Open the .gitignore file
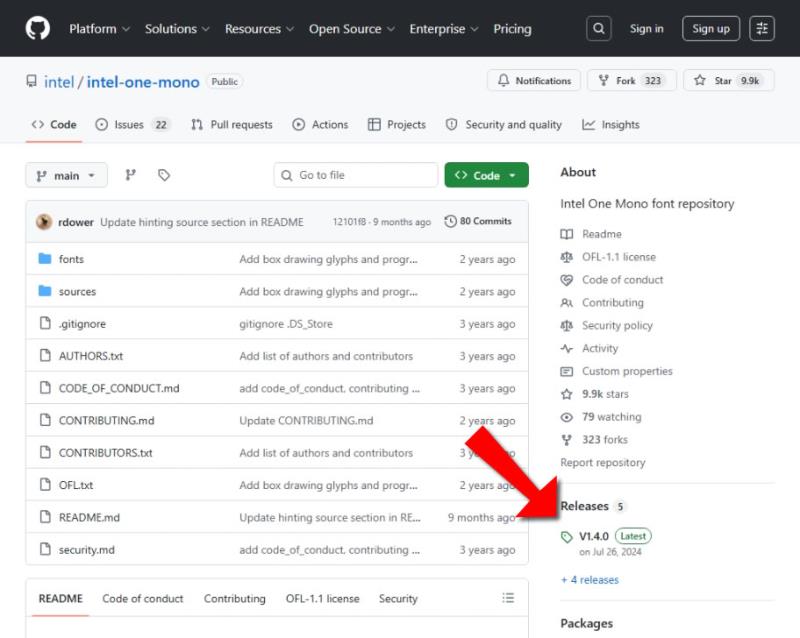 82,324
